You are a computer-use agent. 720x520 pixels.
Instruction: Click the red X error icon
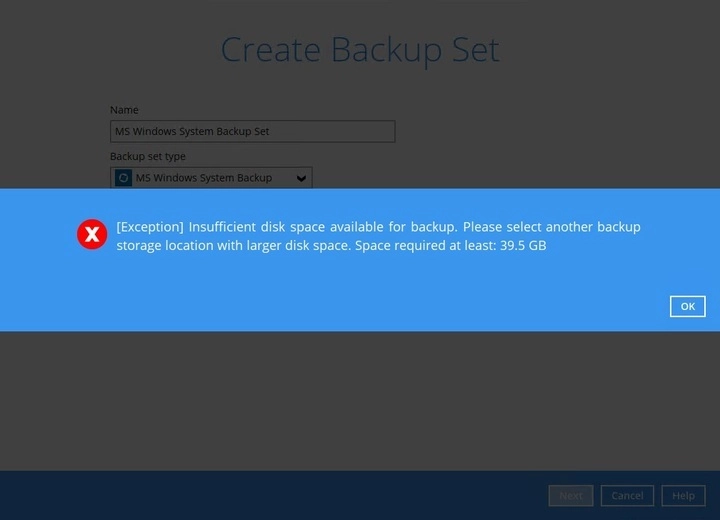click(x=92, y=234)
